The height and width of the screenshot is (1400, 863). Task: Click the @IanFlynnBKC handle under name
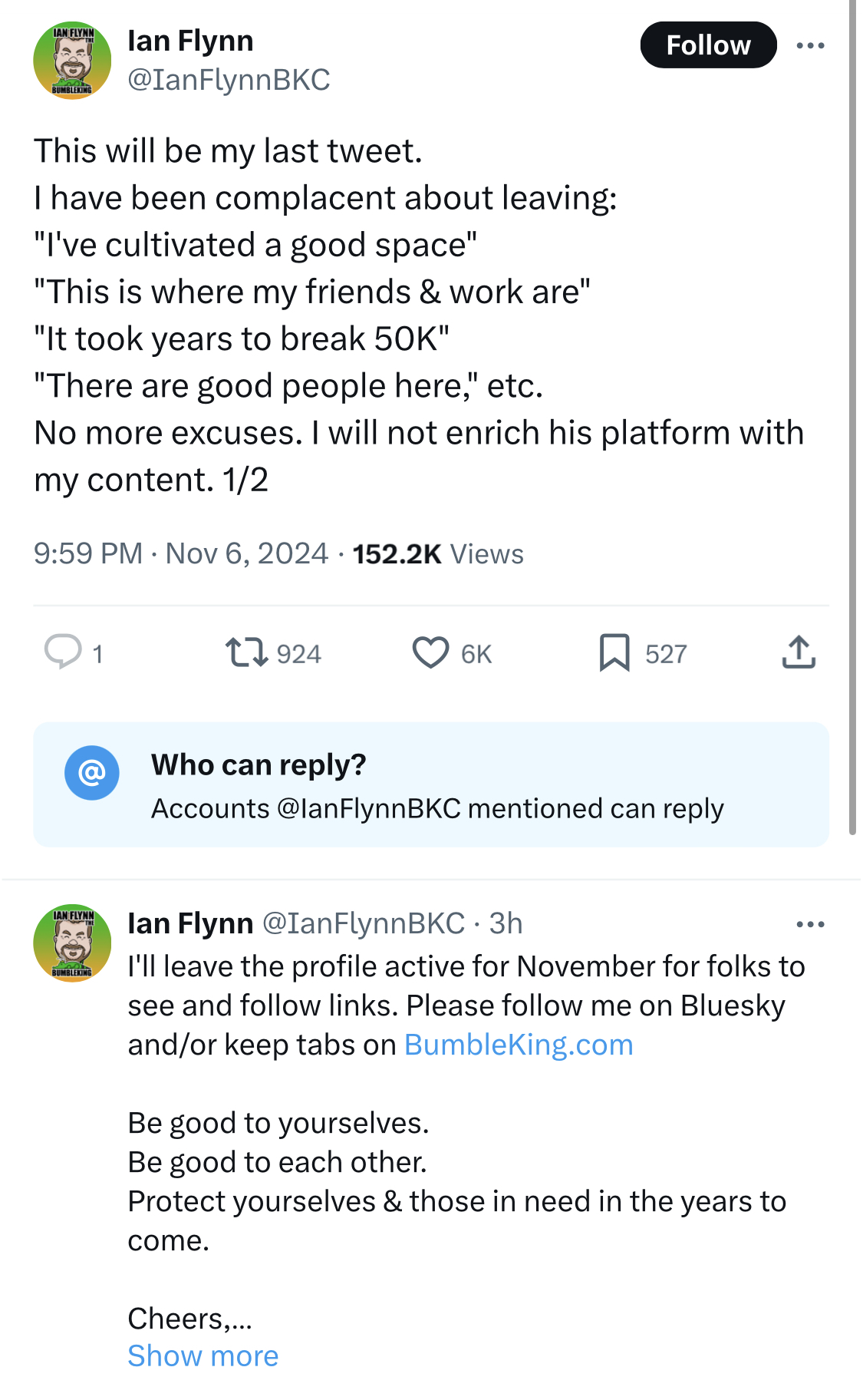coord(229,80)
